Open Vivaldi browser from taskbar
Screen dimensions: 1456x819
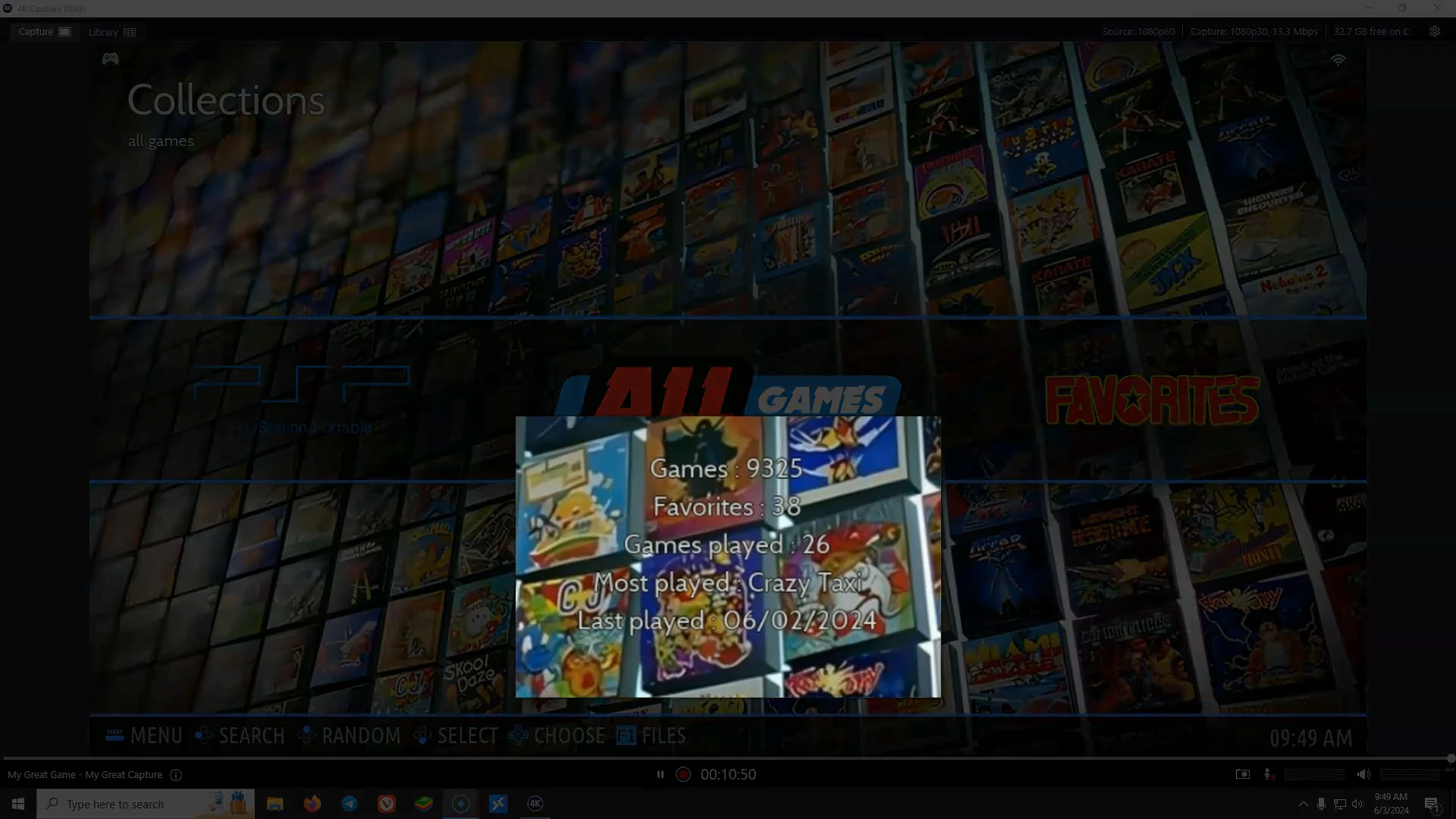386,804
